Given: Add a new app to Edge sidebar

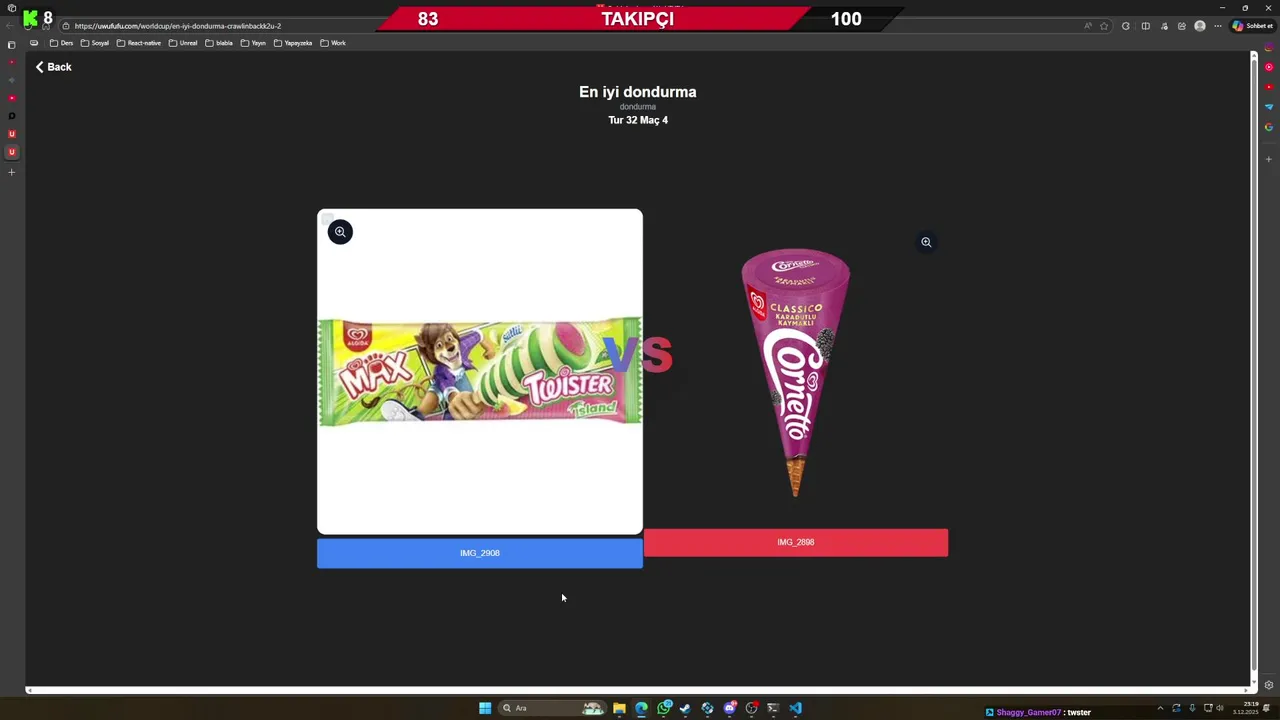Looking at the screenshot, I should click(1269, 159).
